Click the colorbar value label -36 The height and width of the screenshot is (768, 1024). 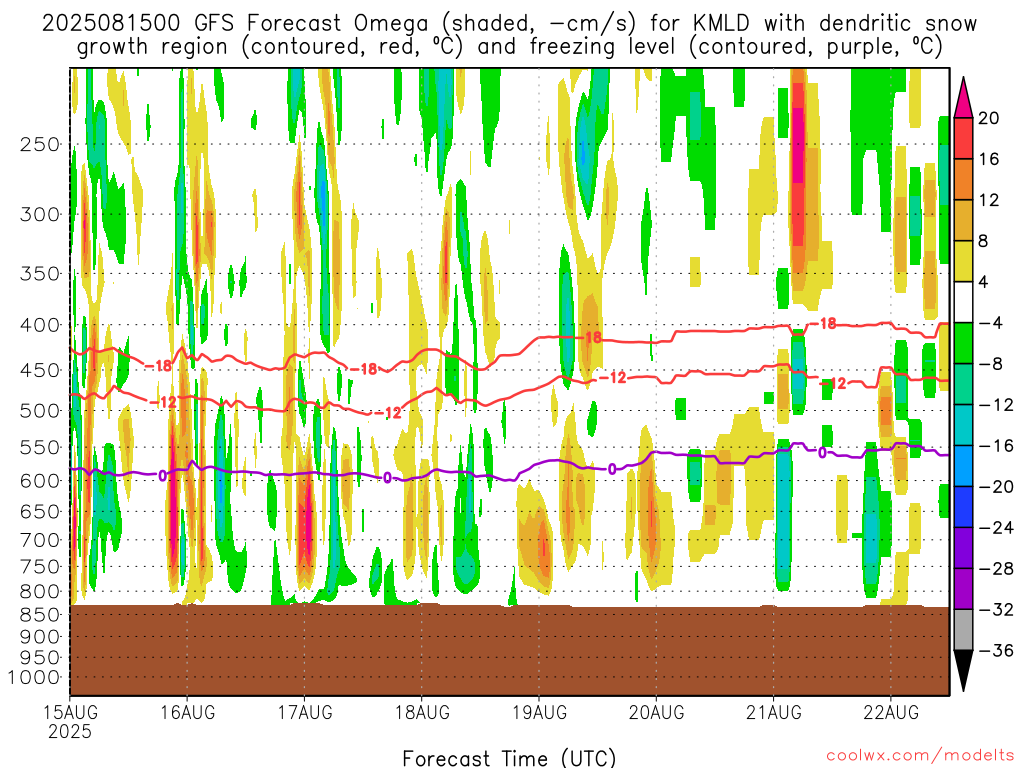(x=996, y=650)
